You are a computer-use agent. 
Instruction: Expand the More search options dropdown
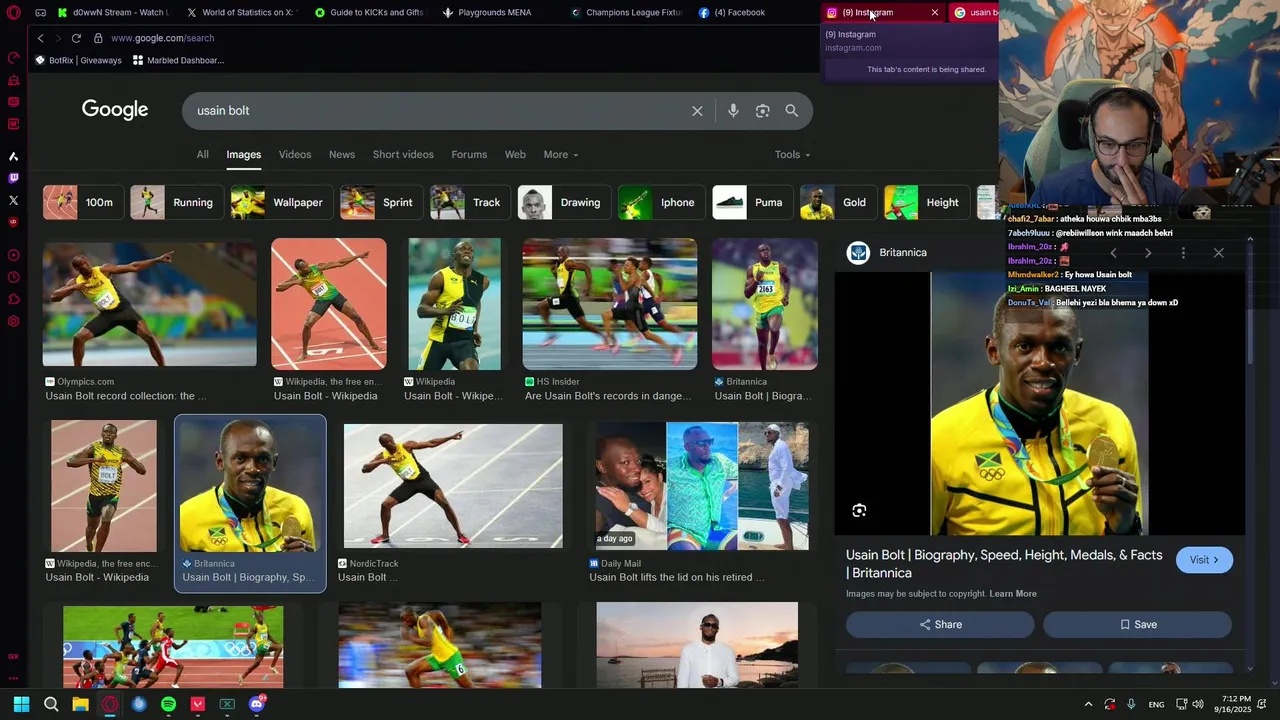[561, 155]
